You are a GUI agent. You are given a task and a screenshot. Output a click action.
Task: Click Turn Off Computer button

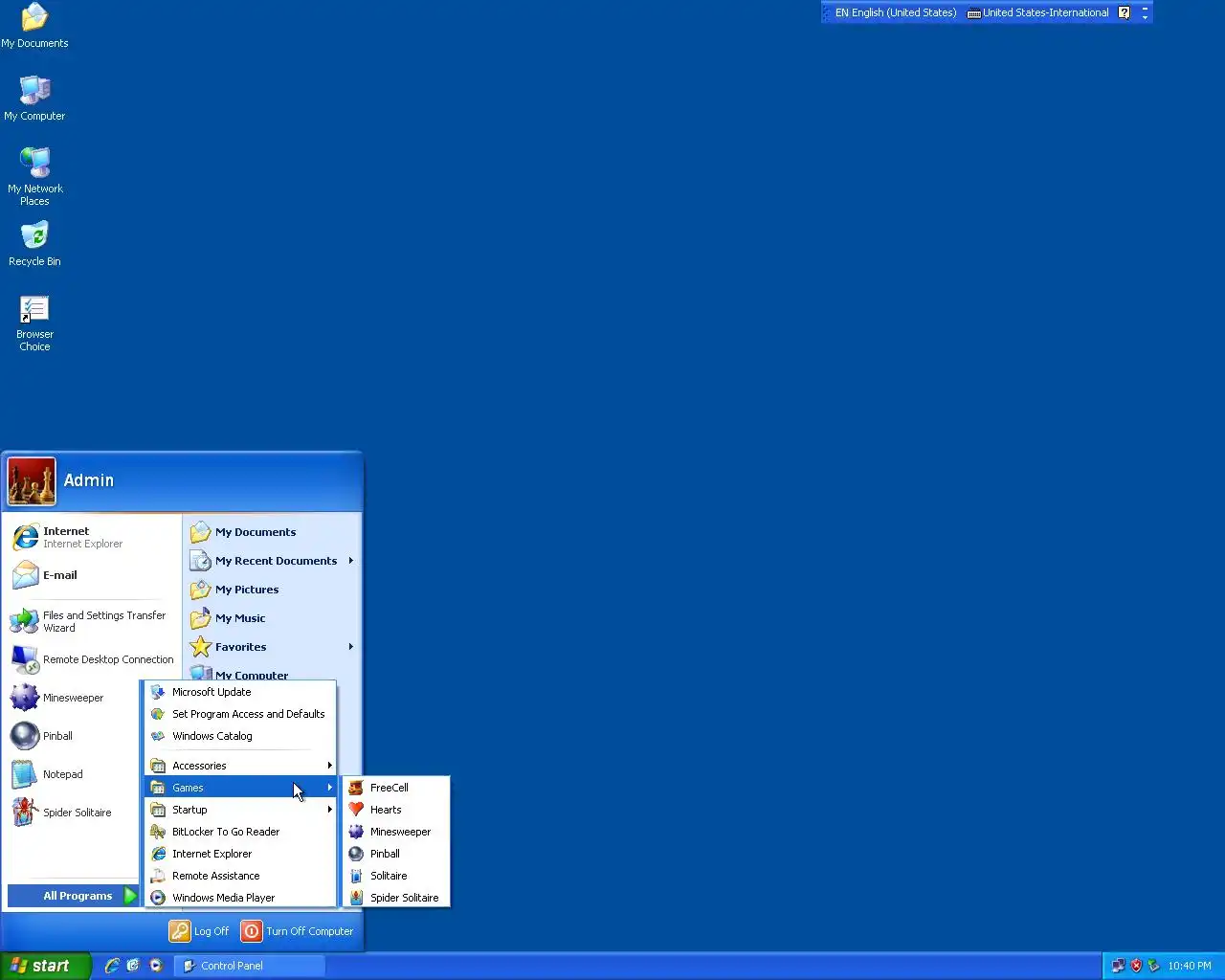[x=298, y=931]
